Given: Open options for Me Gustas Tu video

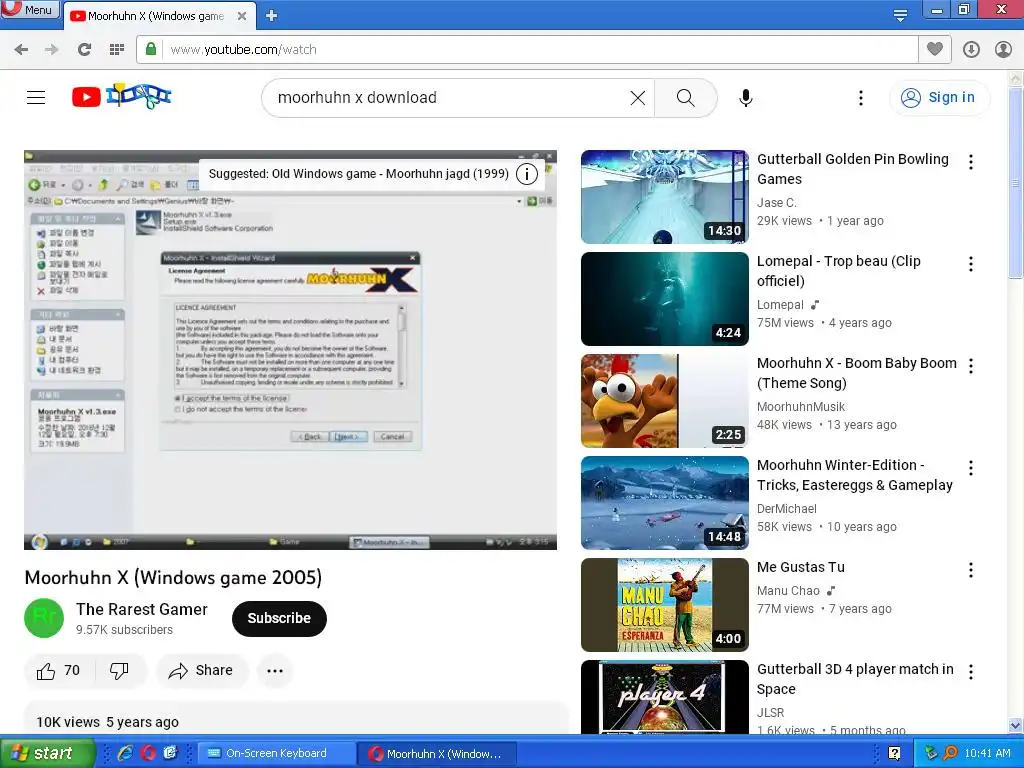Looking at the screenshot, I should click(x=971, y=570).
